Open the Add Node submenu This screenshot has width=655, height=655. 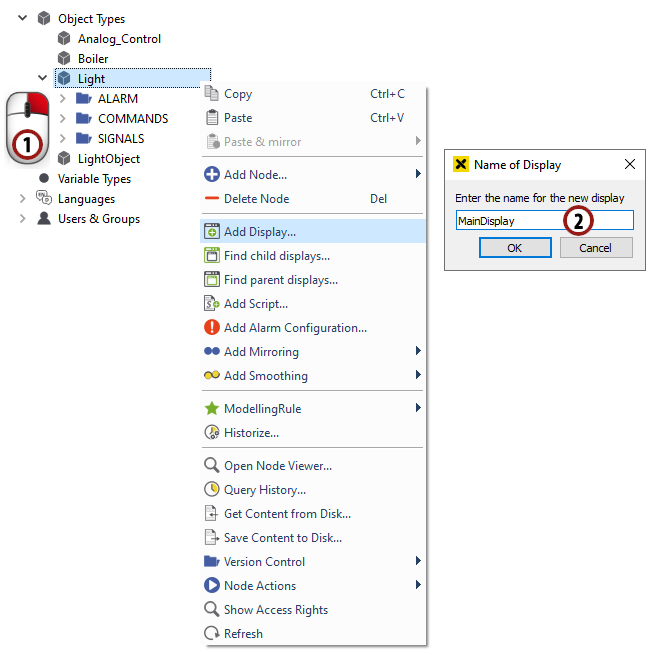pos(255,174)
